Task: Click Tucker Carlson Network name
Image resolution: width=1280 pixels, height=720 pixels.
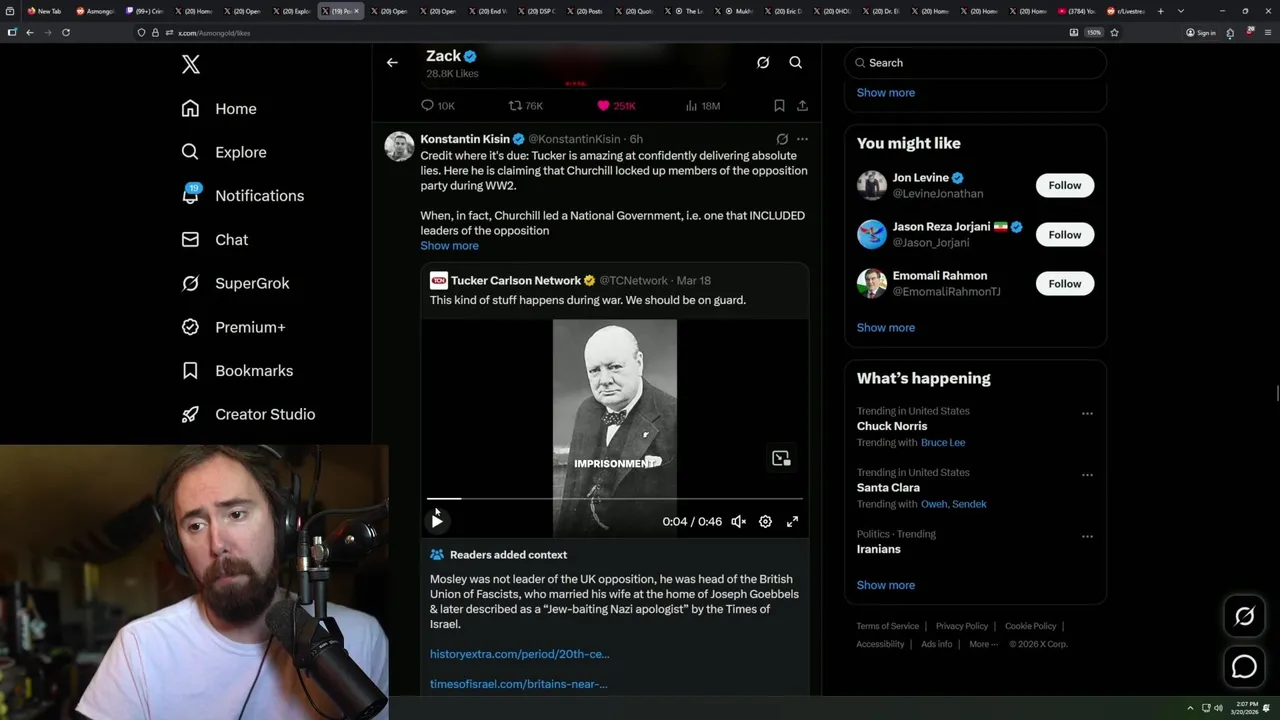Action: (x=516, y=281)
